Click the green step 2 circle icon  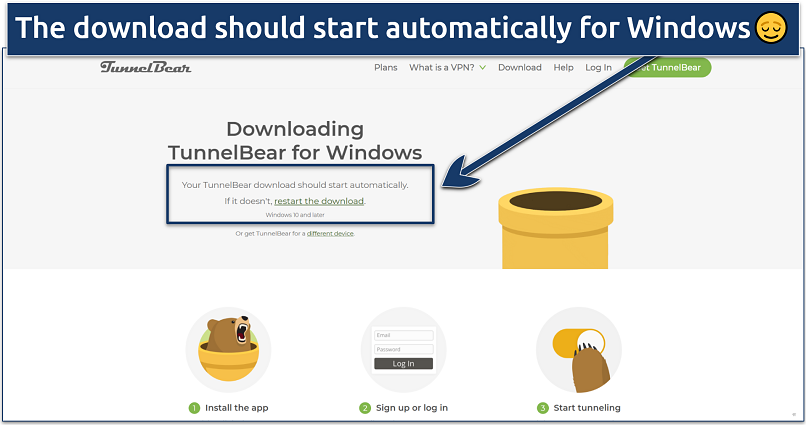tap(365, 408)
